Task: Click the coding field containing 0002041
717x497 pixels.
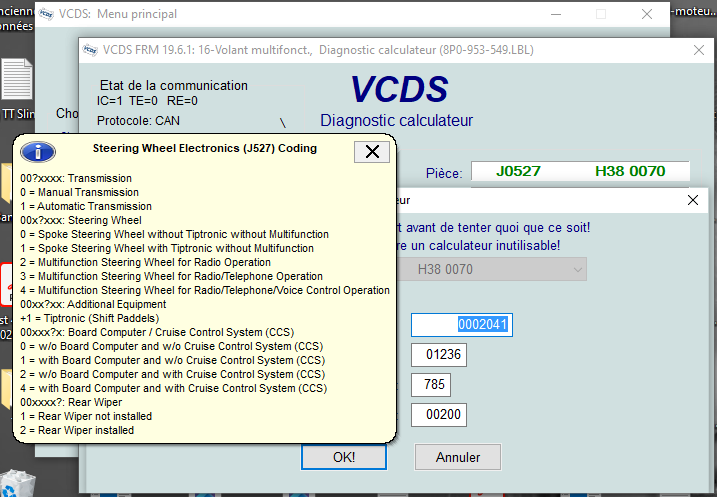Action: [x=461, y=325]
